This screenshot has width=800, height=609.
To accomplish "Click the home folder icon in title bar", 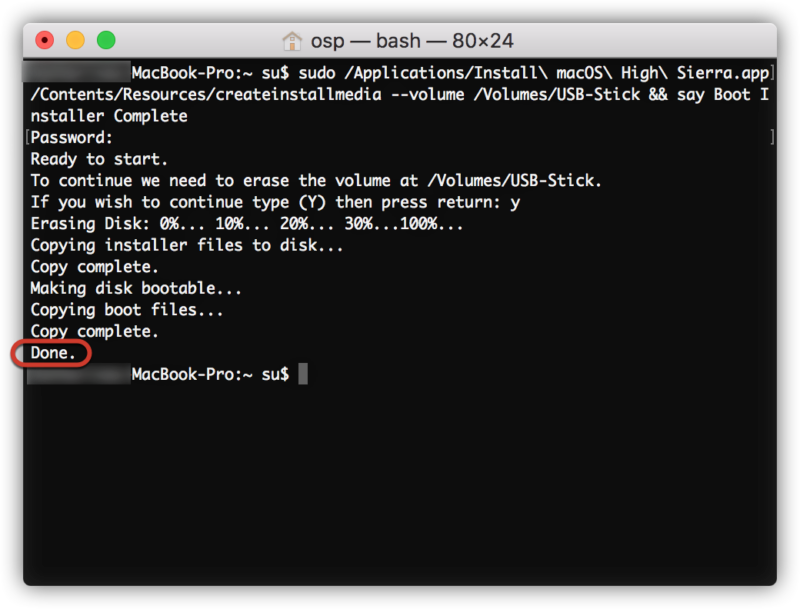I will (292, 41).
